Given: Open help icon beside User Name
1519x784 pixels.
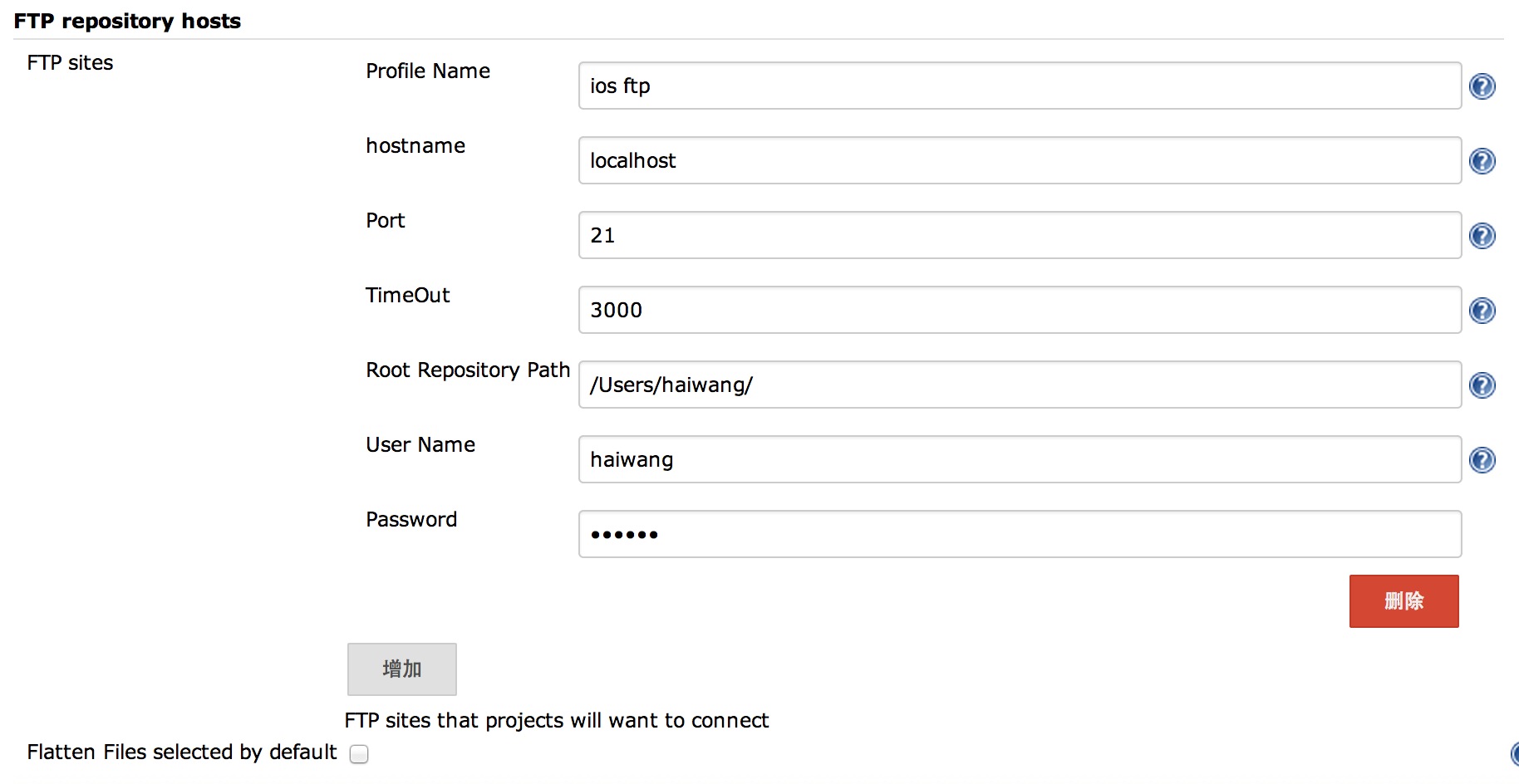Looking at the screenshot, I should point(1482,460).
